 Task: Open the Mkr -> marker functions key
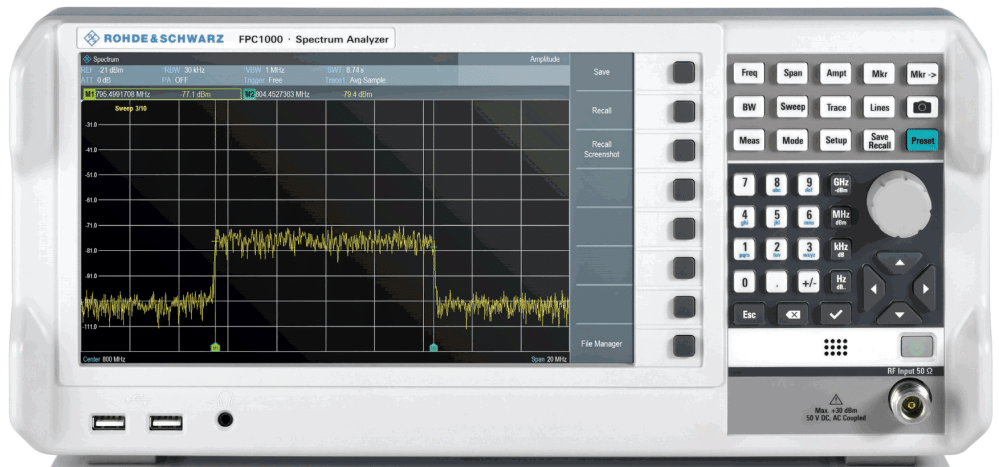[922, 73]
